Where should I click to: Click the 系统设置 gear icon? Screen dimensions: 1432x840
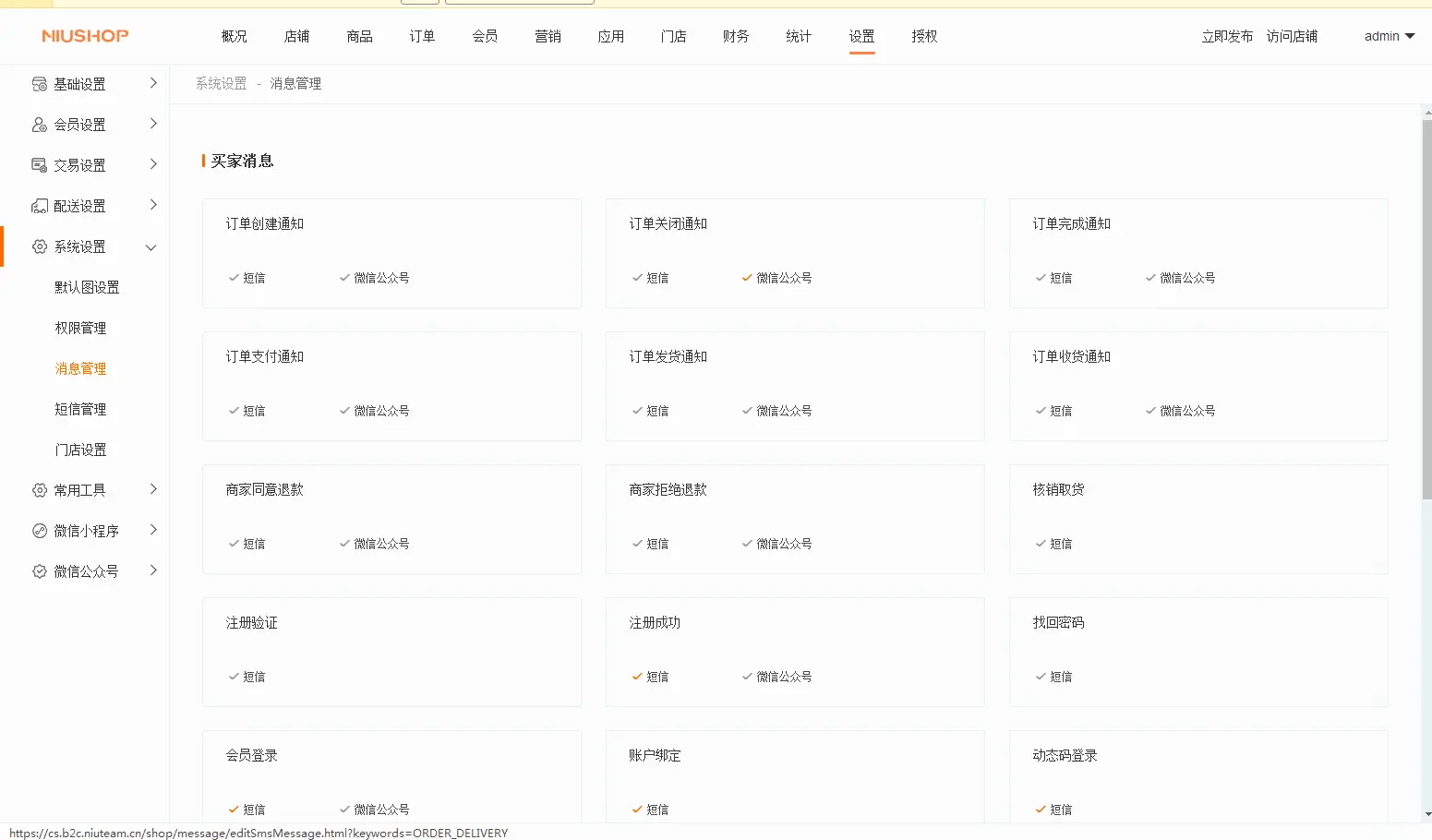click(x=40, y=246)
